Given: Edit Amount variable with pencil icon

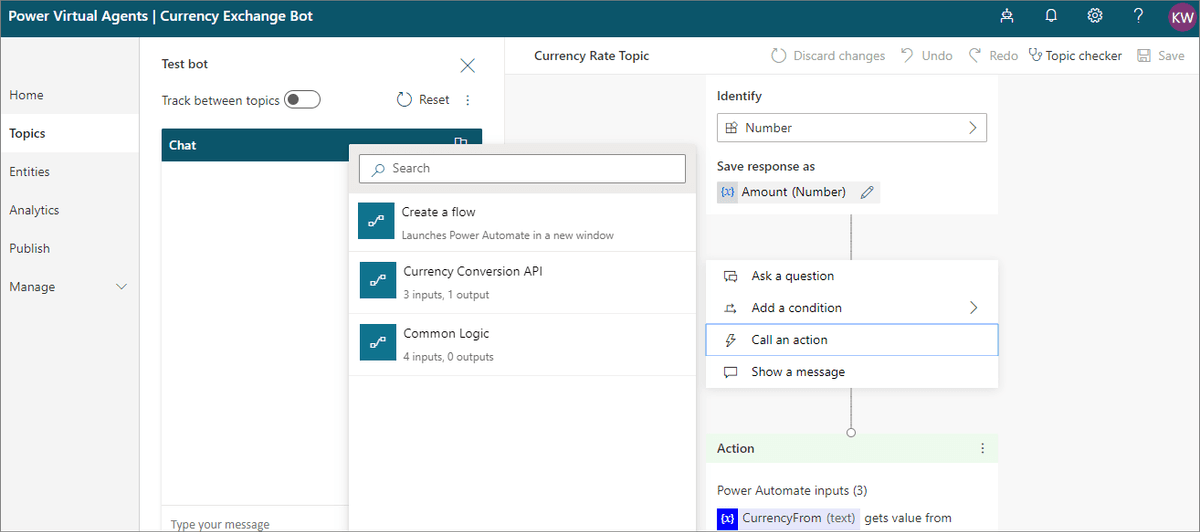Looking at the screenshot, I should coord(867,192).
